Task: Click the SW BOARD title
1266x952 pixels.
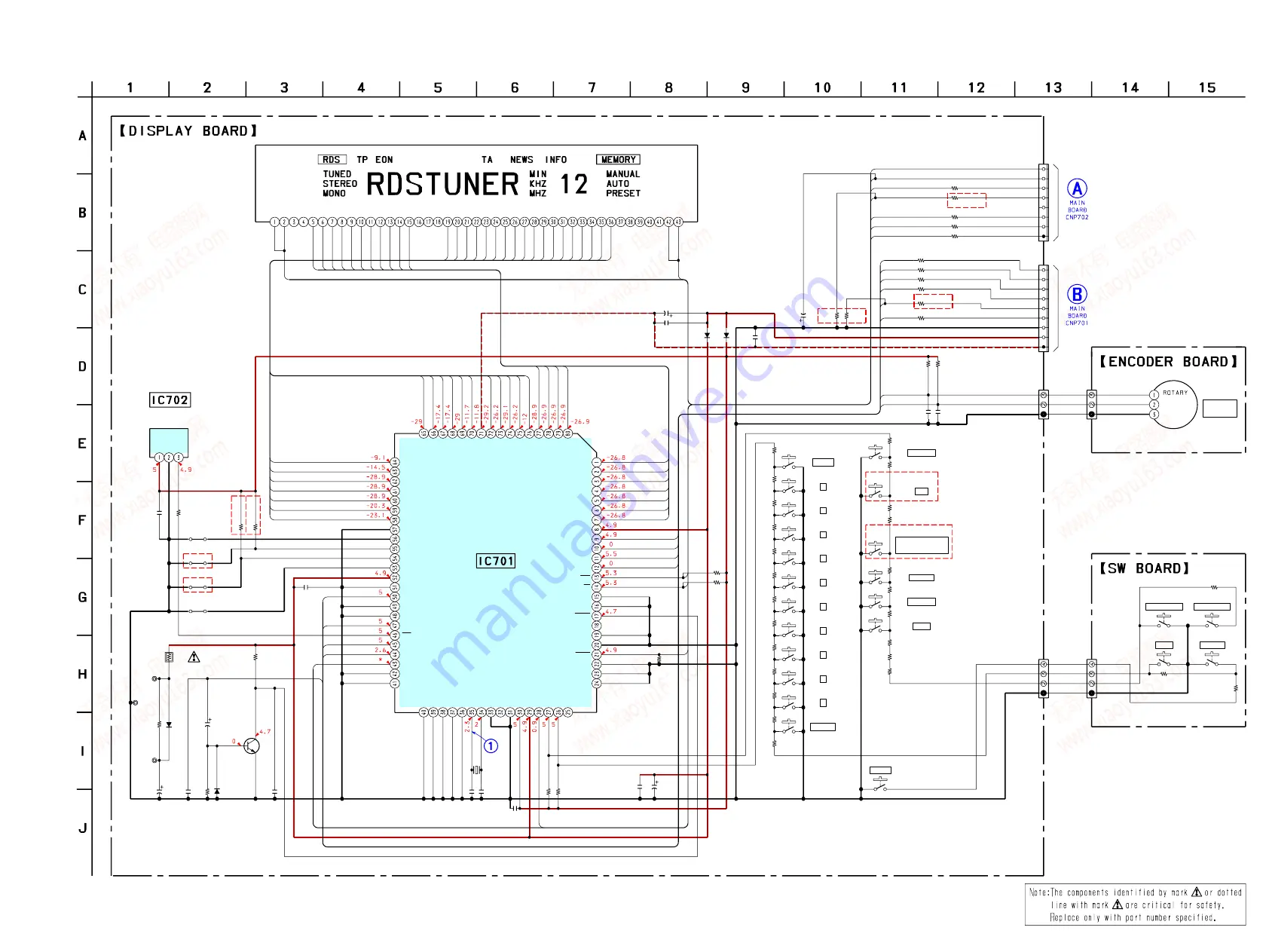Action: click(x=1144, y=568)
